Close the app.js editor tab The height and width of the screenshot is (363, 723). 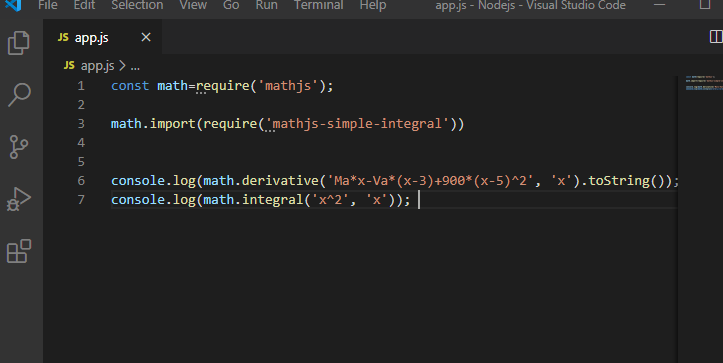pyautogui.click(x=146, y=37)
